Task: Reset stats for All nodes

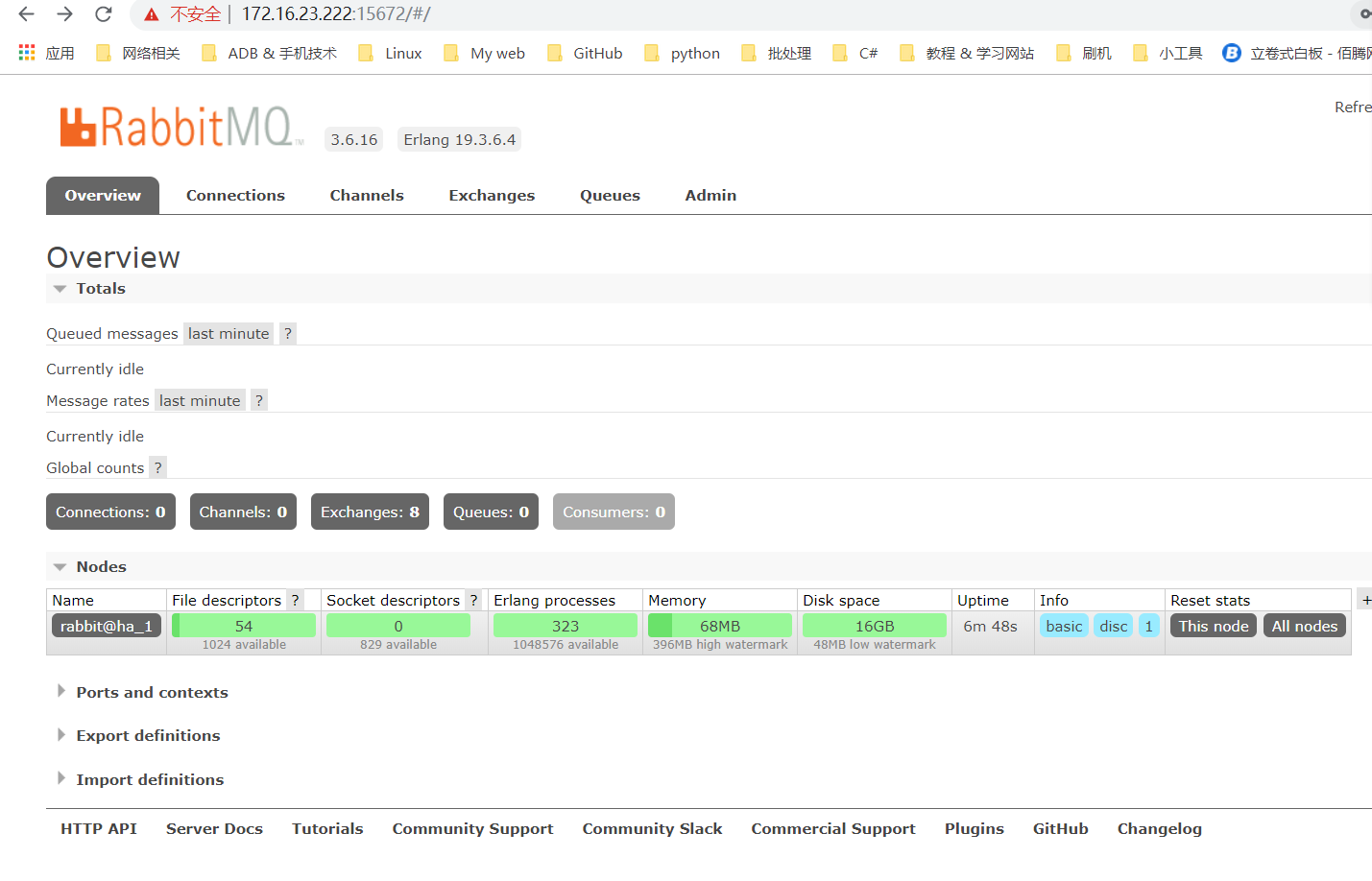Action: tap(1305, 626)
